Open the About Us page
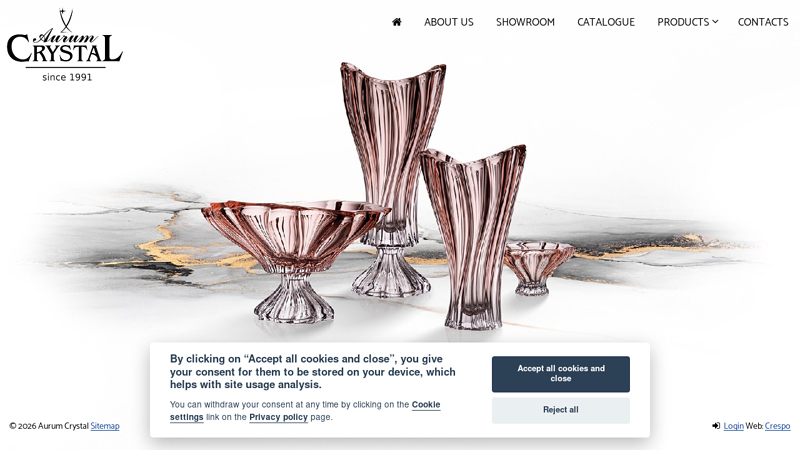Image resolution: width=800 pixels, height=450 pixels. pos(448,22)
